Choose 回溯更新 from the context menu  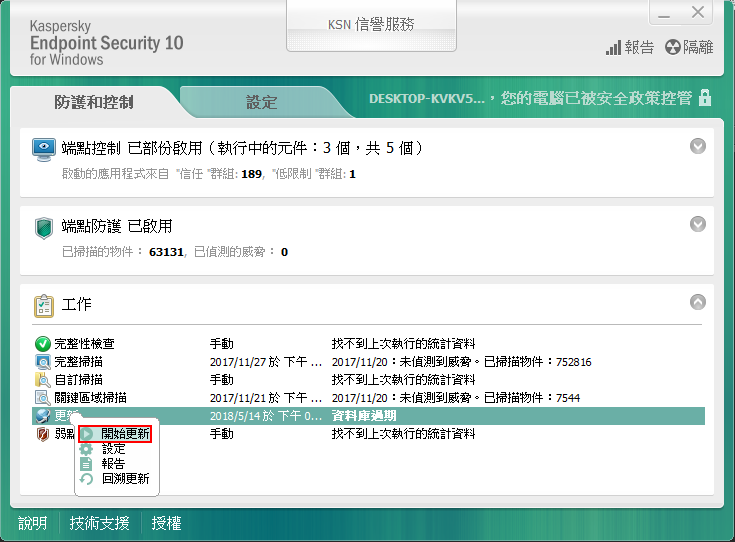click(x=126, y=479)
